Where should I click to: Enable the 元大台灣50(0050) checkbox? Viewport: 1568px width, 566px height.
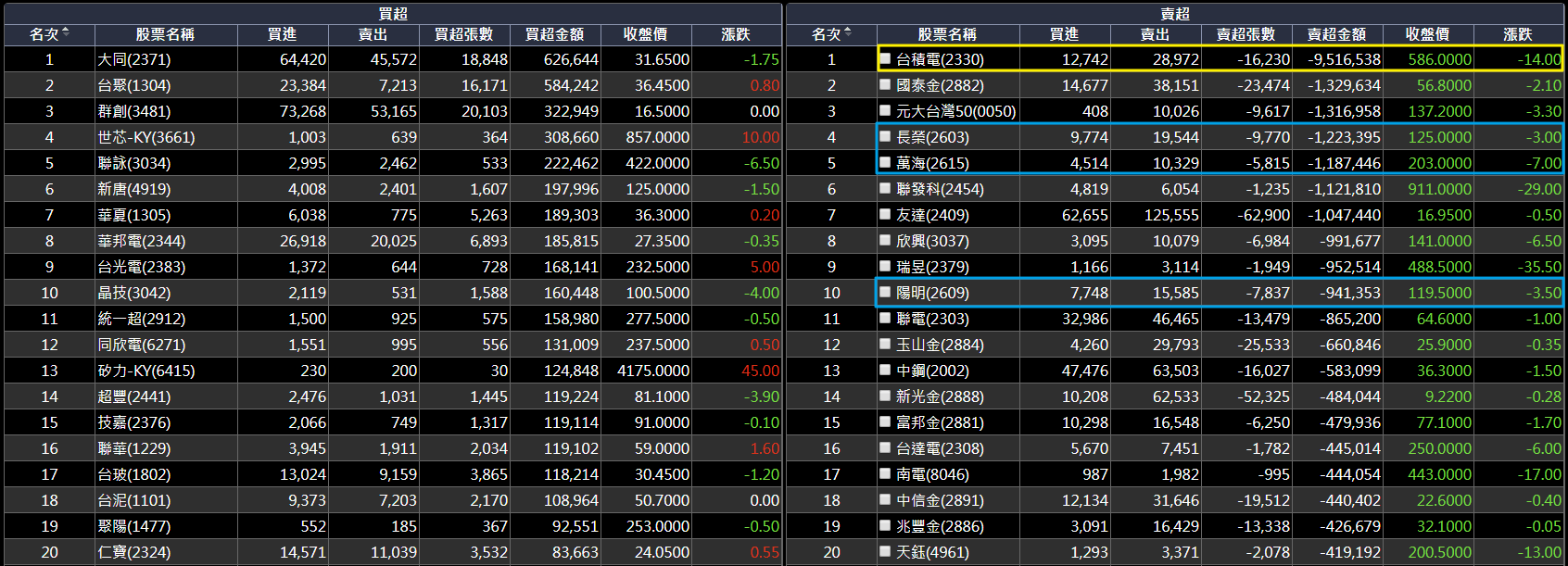coord(885,110)
